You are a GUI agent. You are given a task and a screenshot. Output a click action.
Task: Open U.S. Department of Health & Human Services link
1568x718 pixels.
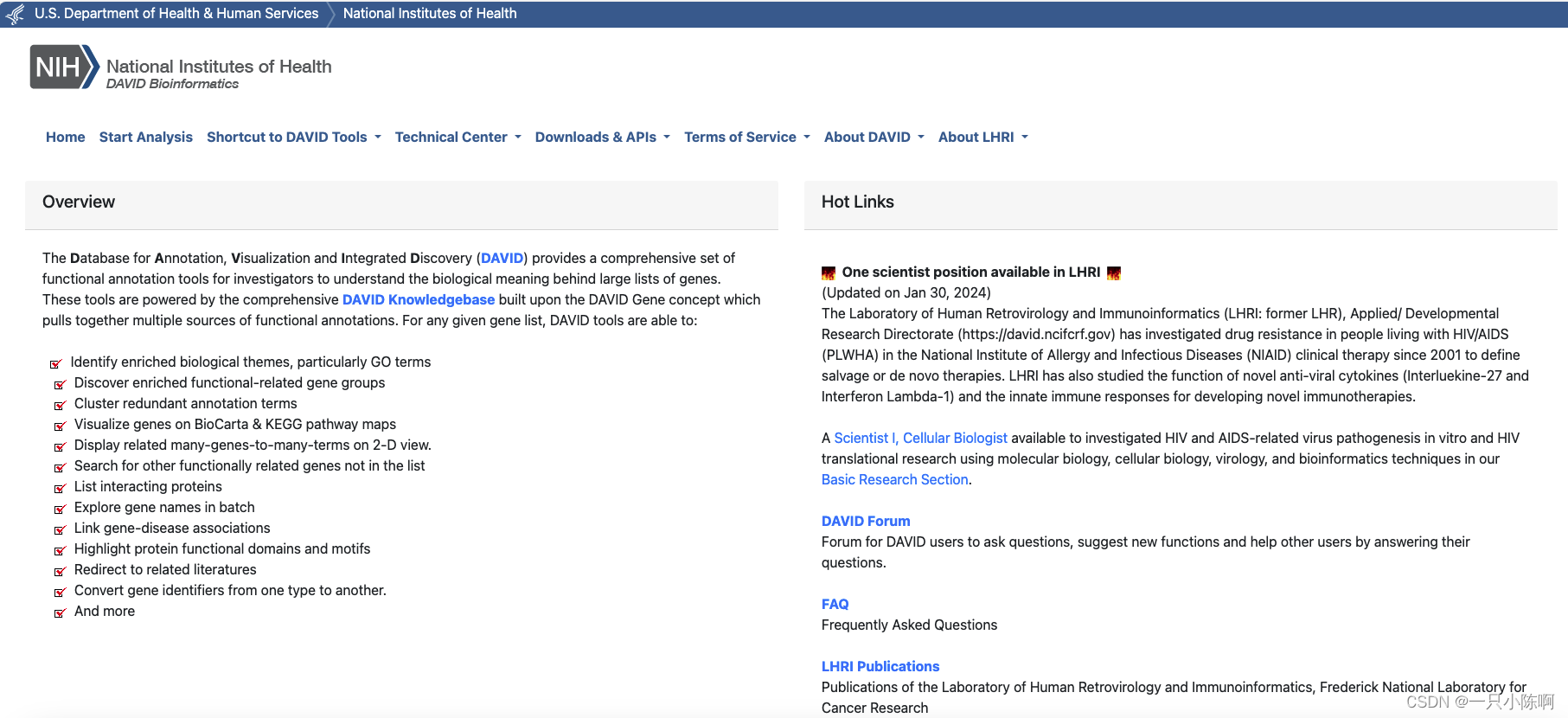(x=176, y=14)
